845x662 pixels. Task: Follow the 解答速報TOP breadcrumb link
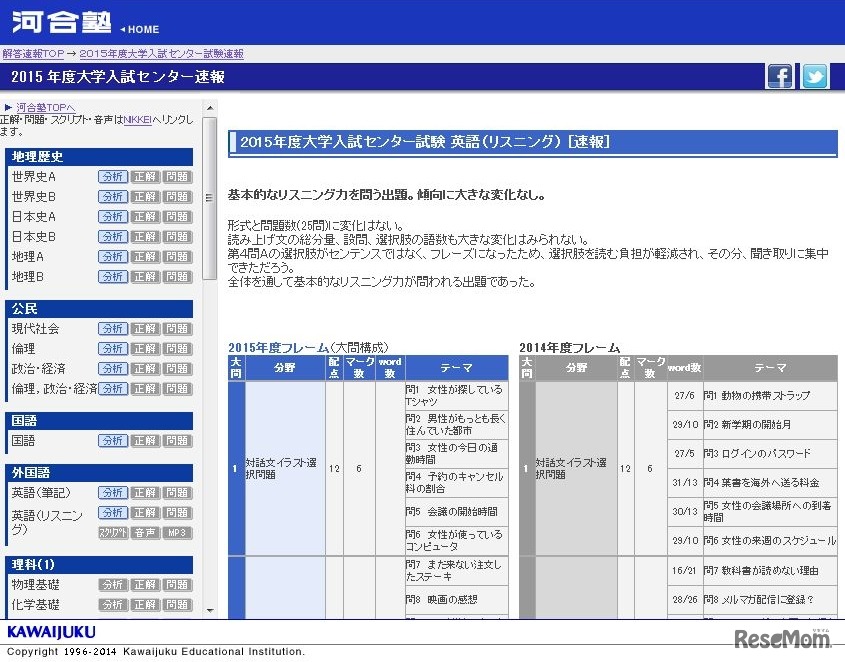[32, 53]
